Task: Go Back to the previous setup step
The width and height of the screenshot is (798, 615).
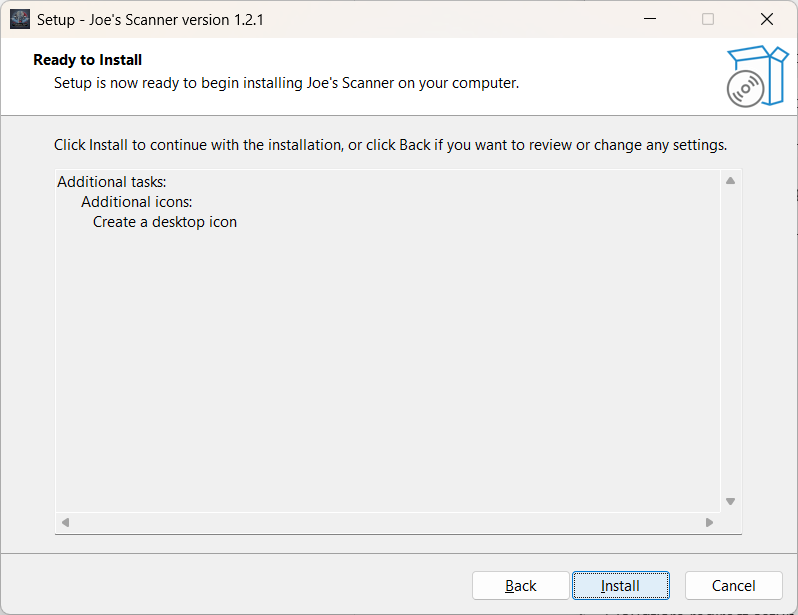Action: point(521,586)
